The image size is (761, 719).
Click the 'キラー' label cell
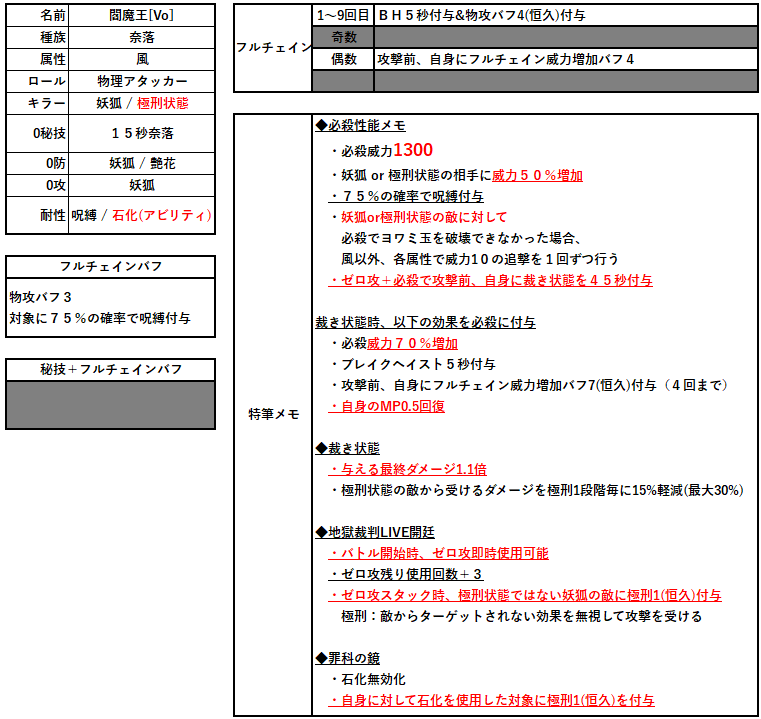click(37, 103)
